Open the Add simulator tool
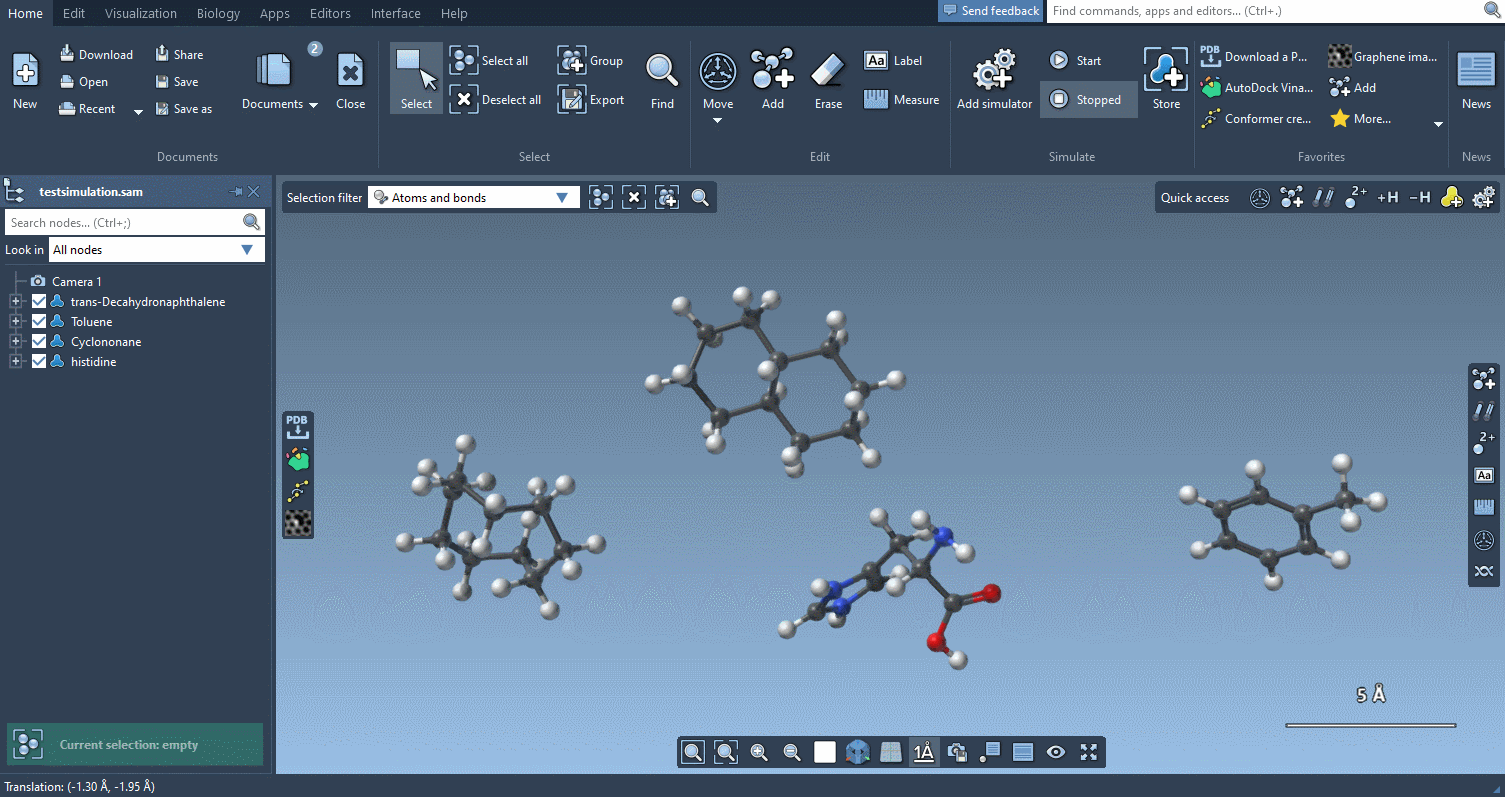Viewport: 1505px width, 797px height. (994, 80)
